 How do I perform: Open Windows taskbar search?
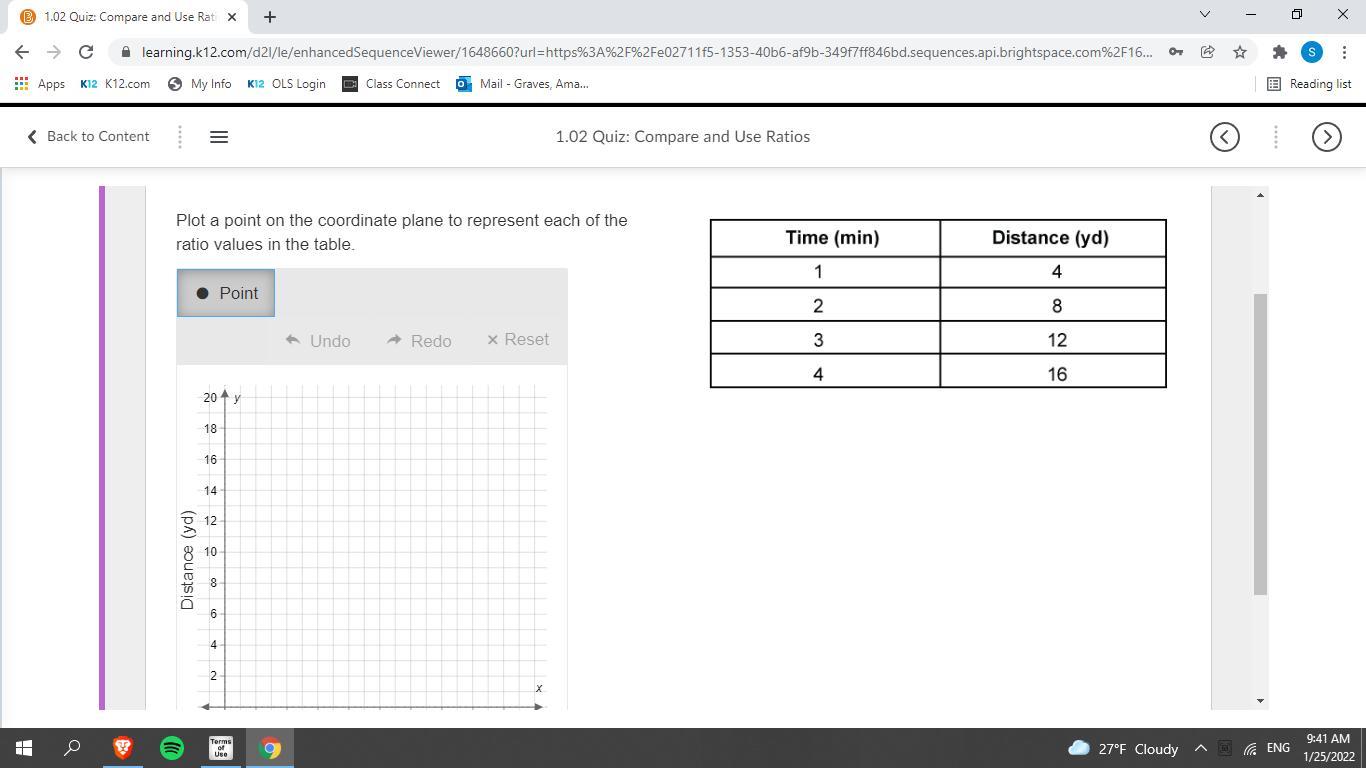tap(72, 748)
